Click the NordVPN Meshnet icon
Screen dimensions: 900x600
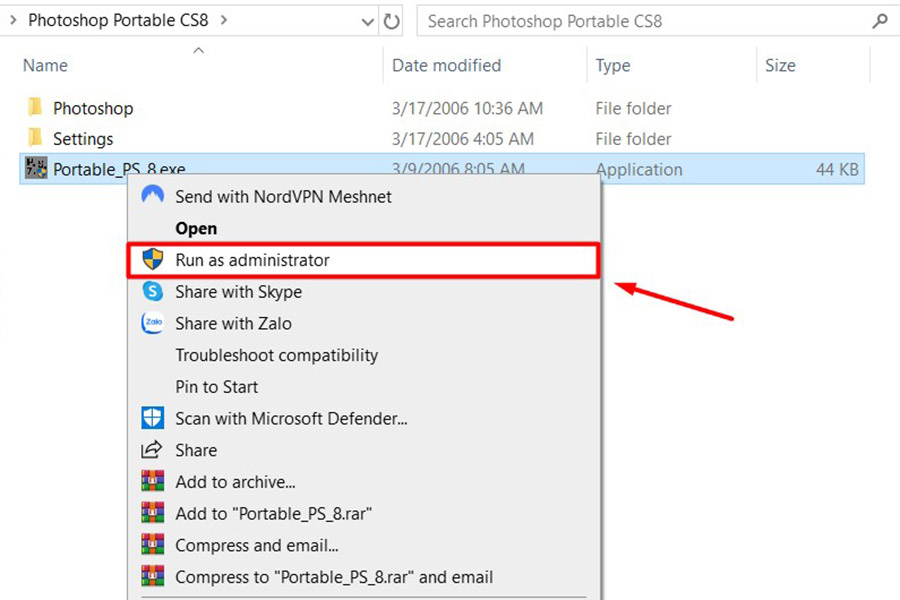[x=153, y=196]
